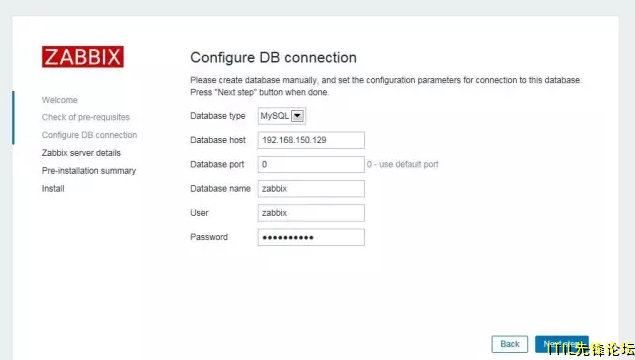Click the ZABBIX logo

point(83,57)
